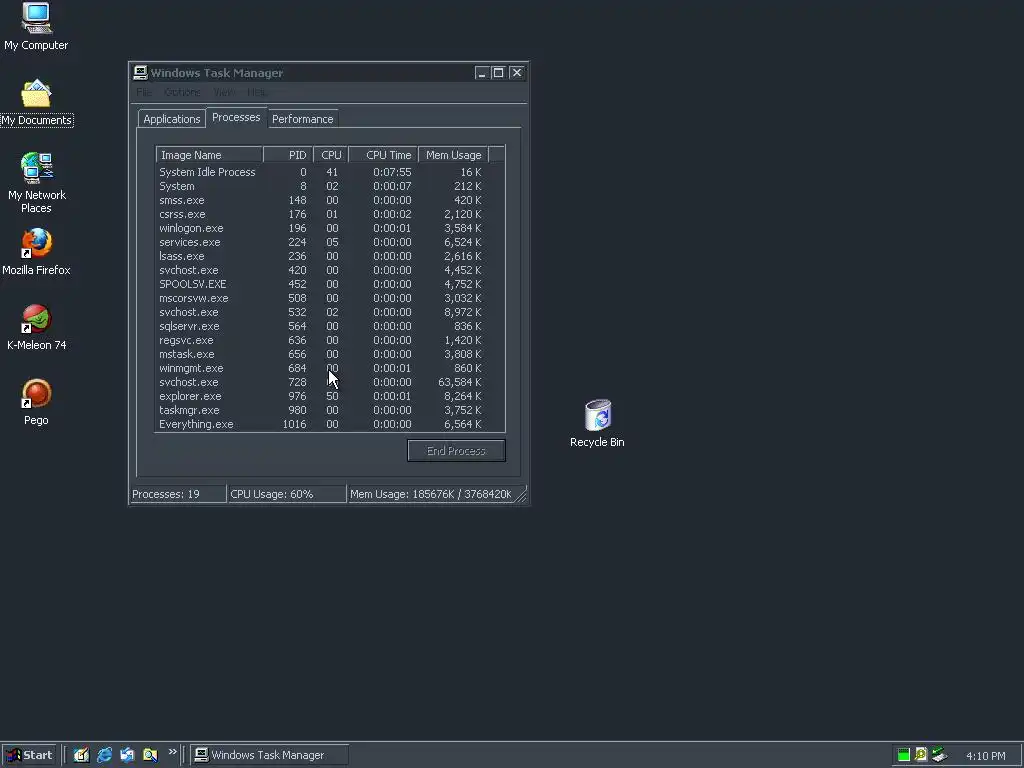Minimize the Task Manager window

pos(481,72)
